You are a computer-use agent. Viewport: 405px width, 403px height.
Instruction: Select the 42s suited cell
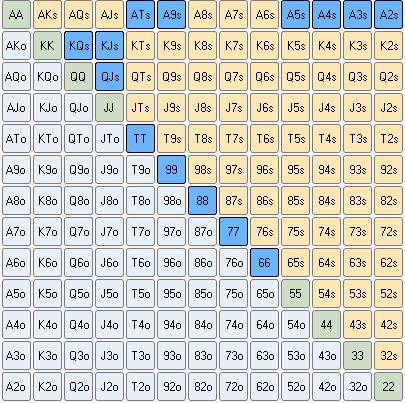[x=388, y=324]
